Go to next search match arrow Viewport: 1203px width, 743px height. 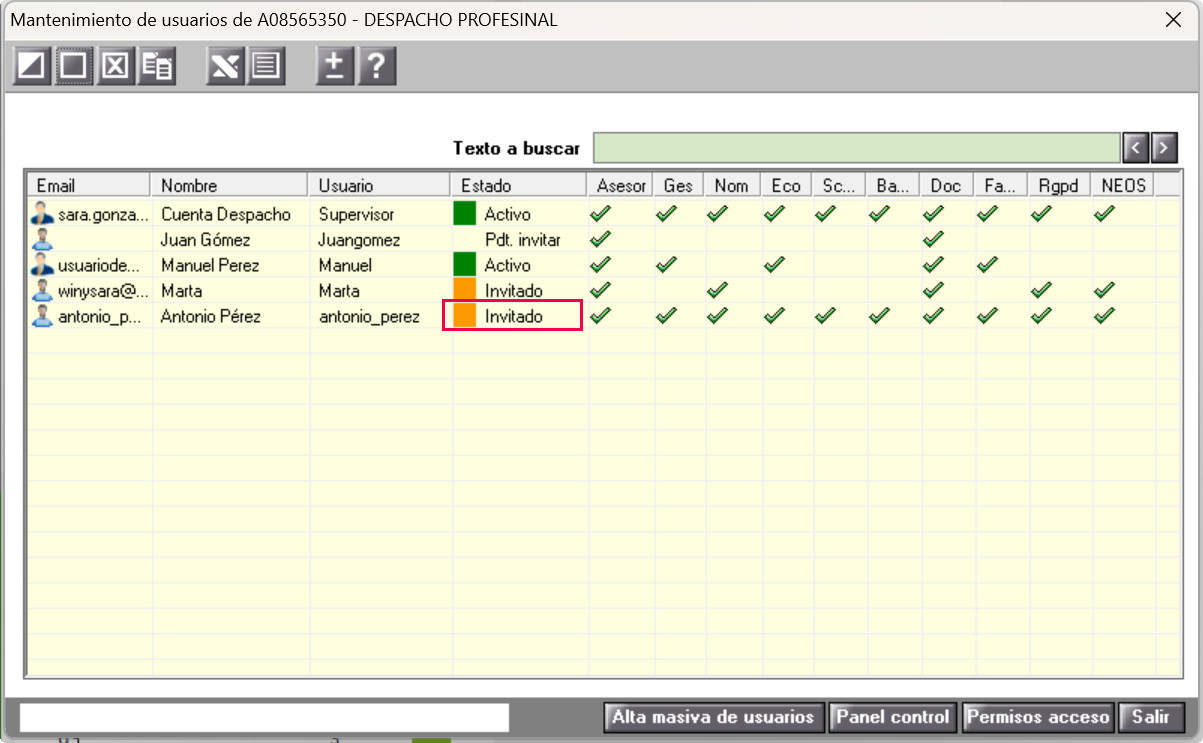pos(1163,148)
